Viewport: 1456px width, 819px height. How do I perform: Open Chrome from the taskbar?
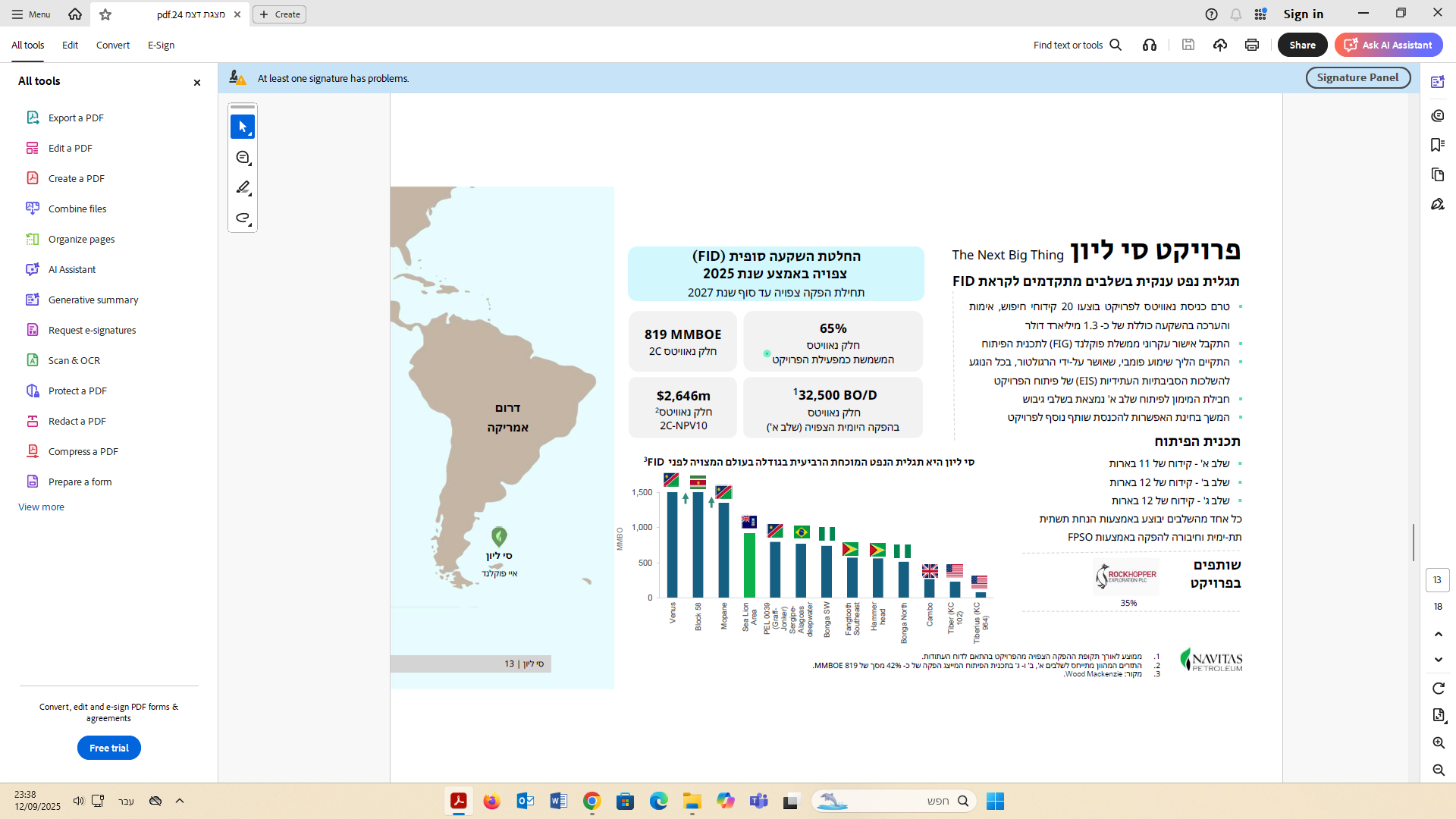[592, 802]
